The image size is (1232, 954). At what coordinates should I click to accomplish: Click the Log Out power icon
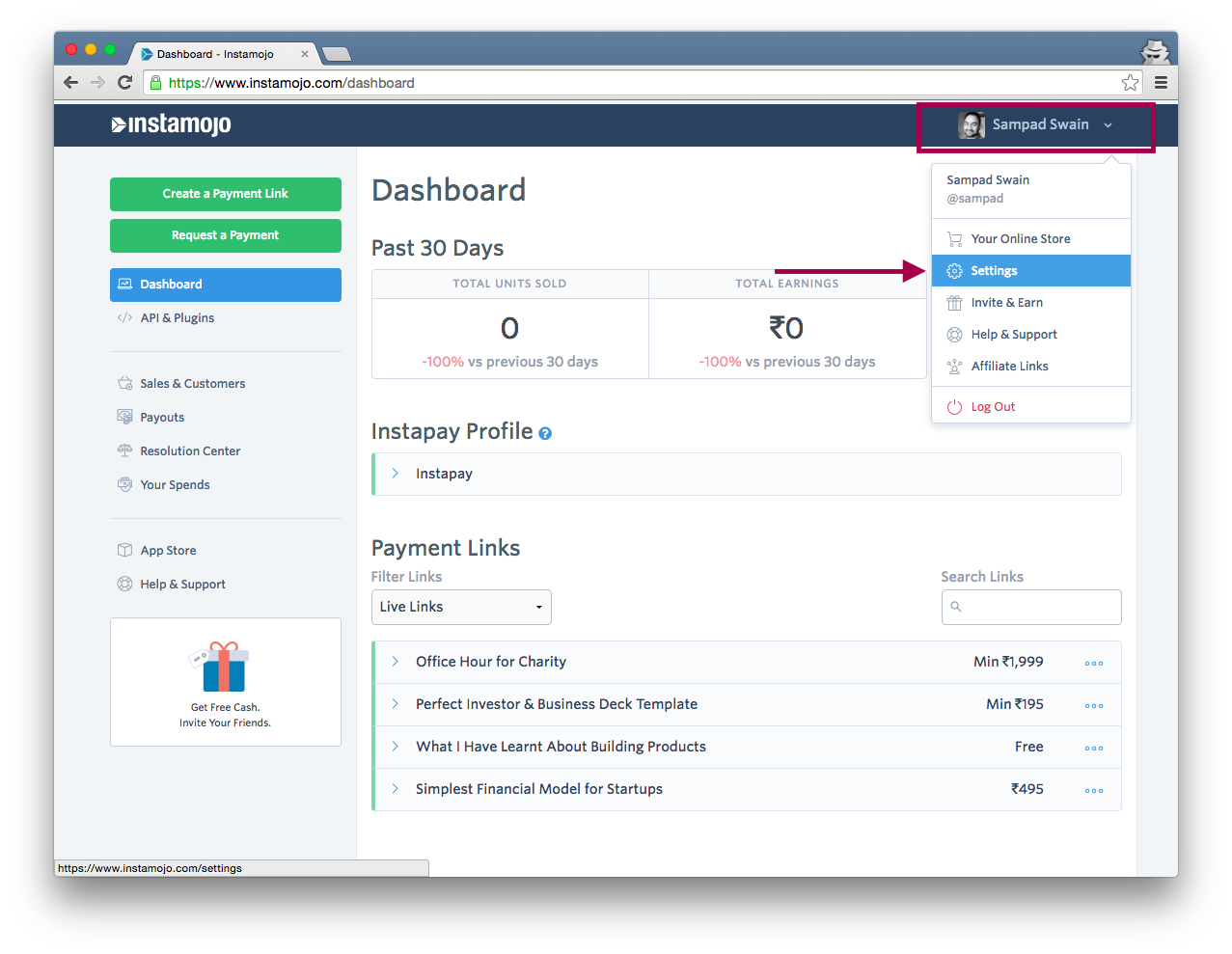[x=954, y=407]
